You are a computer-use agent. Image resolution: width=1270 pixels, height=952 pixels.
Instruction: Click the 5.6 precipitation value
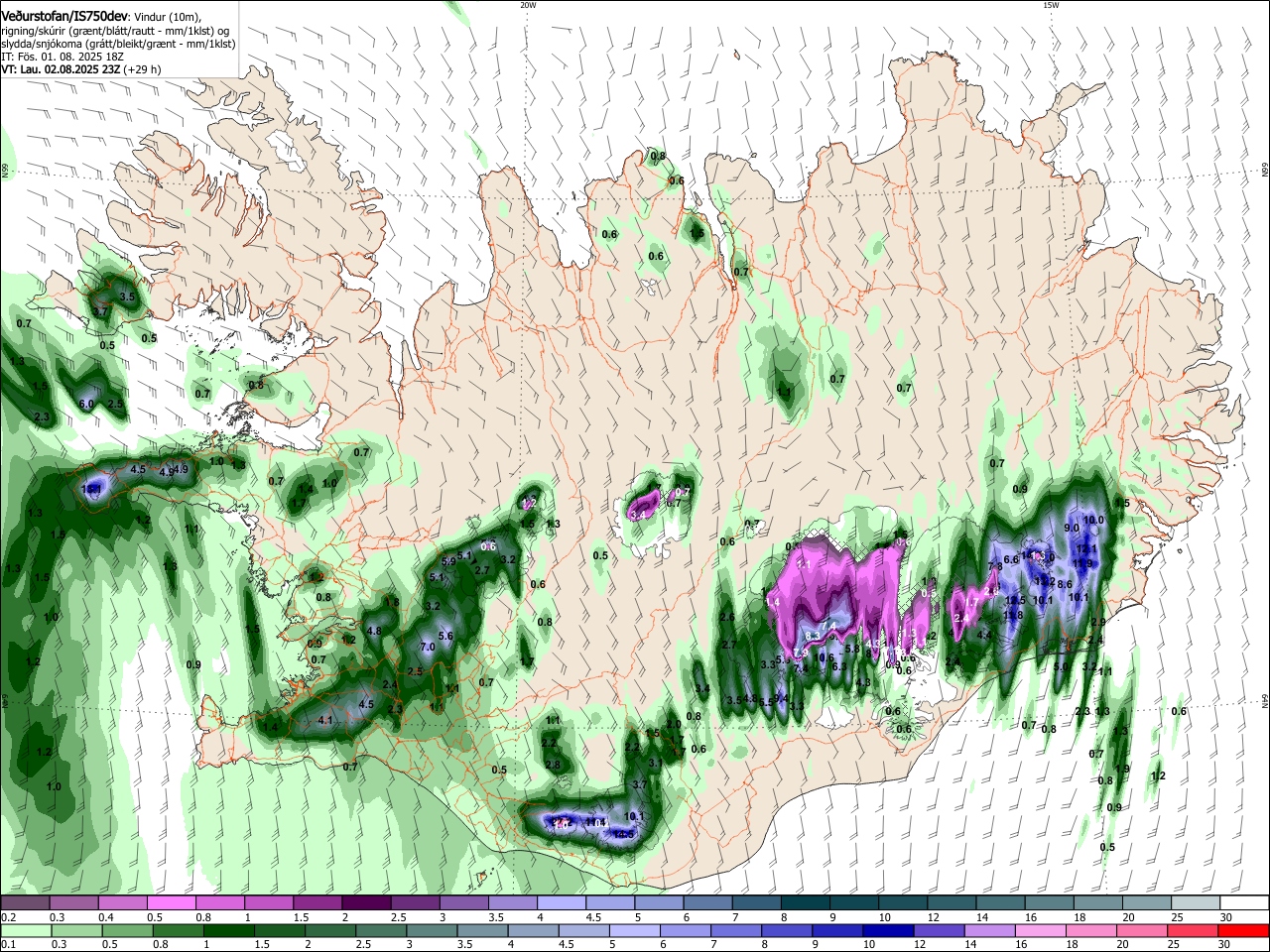(x=445, y=636)
